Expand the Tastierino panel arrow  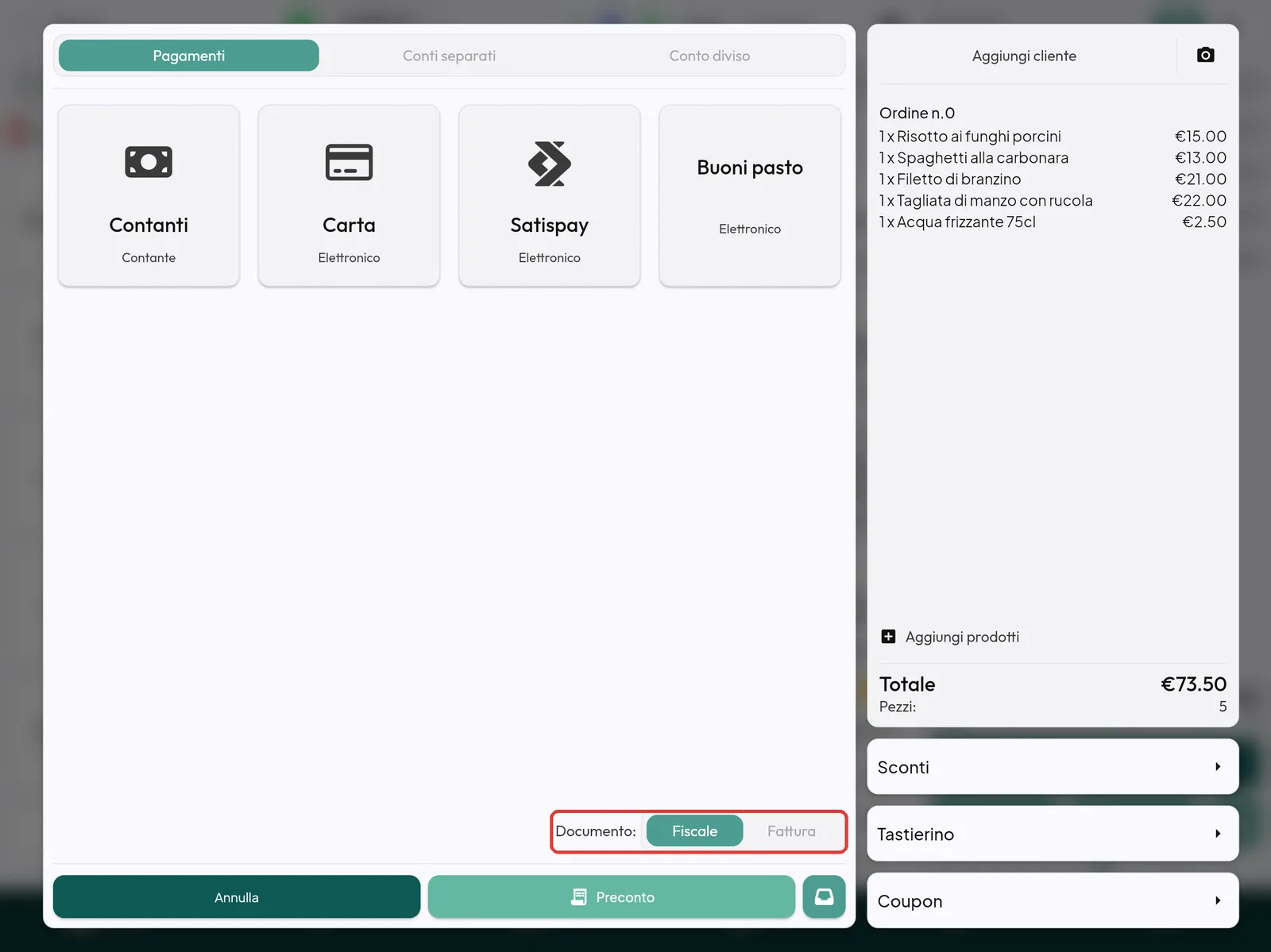1218,834
